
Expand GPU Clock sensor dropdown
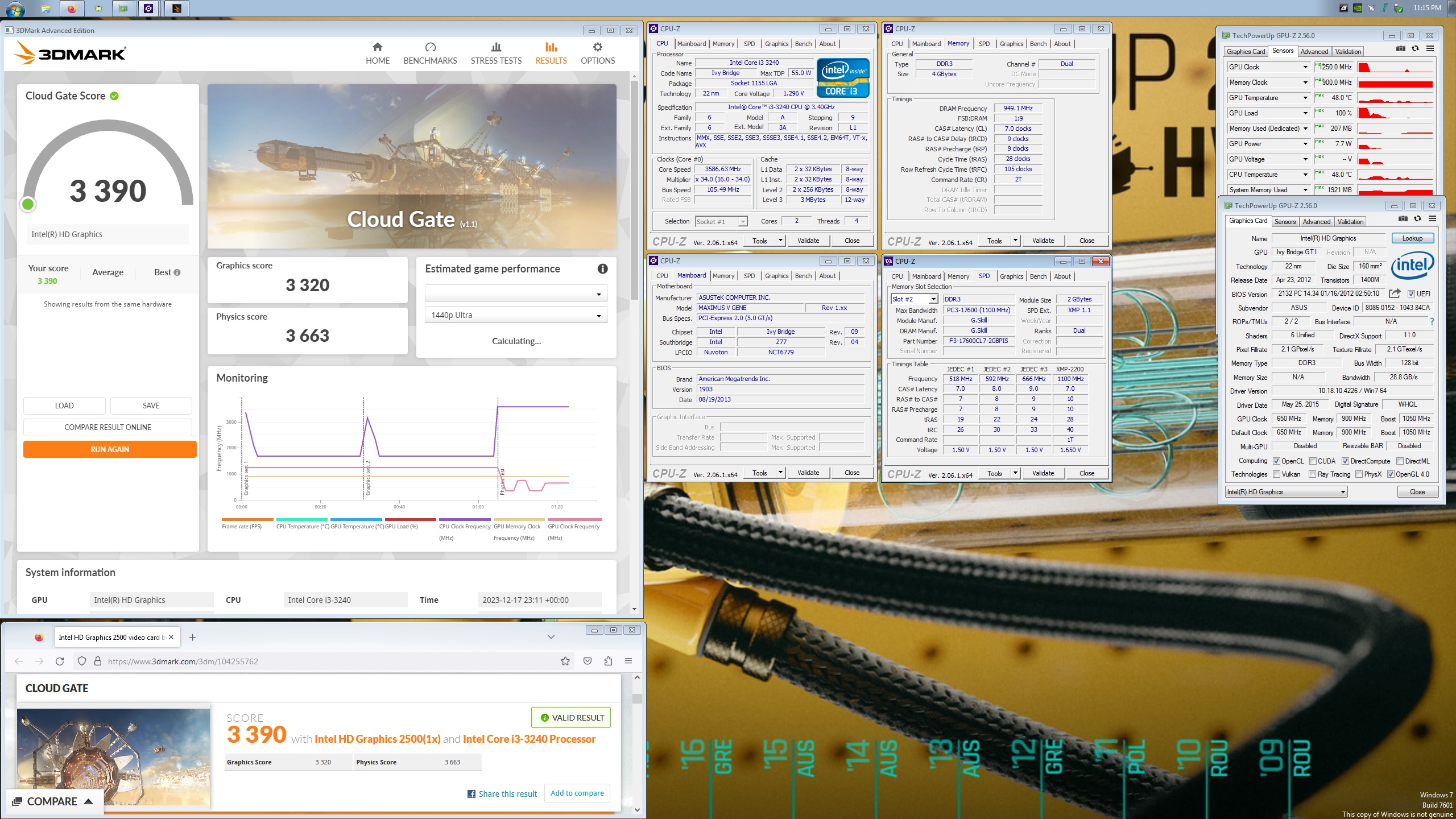click(1305, 67)
